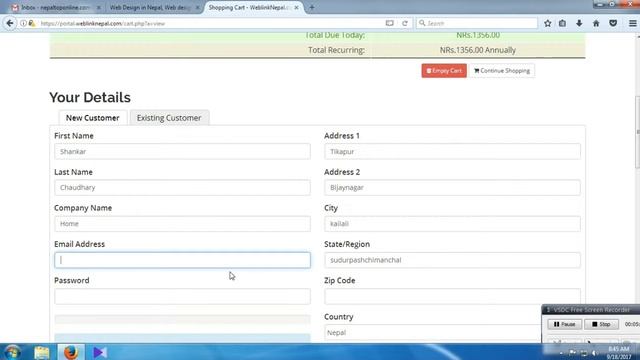Click the Password input field
Viewport: 640px width, 360px height.
[x=182, y=296]
